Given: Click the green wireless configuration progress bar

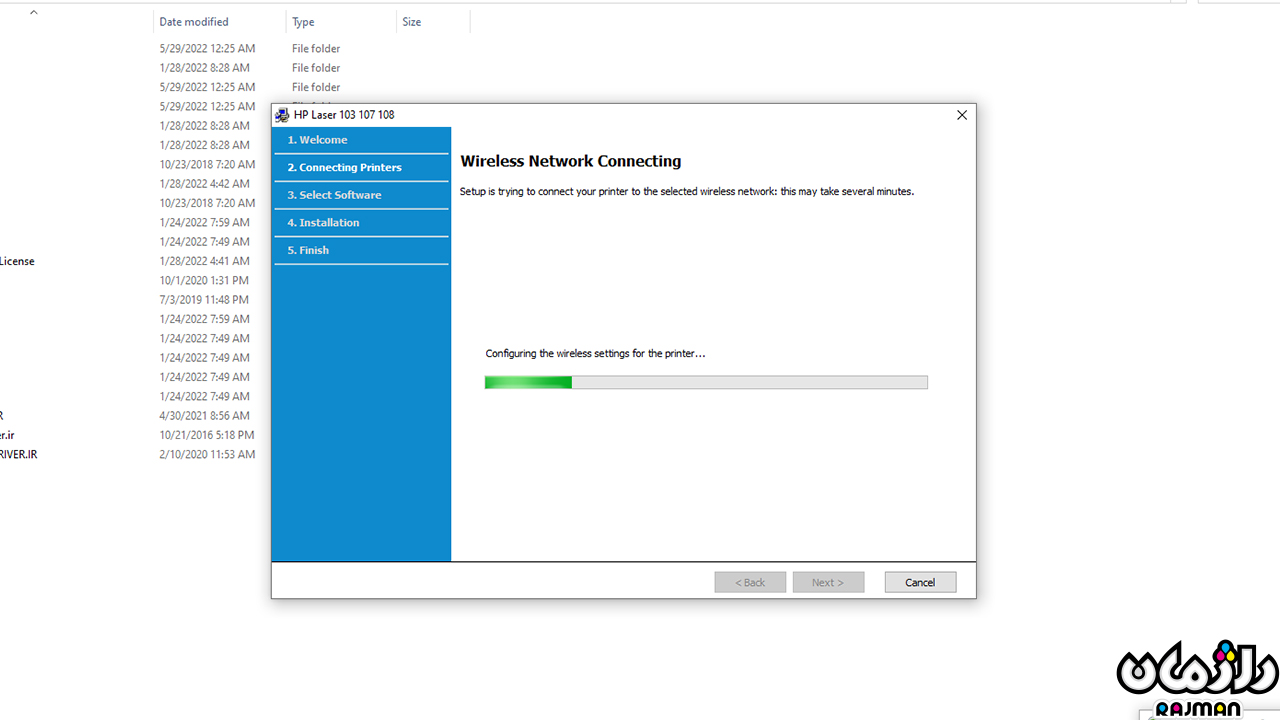Looking at the screenshot, I should pyautogui.click(x=706, y=382).
